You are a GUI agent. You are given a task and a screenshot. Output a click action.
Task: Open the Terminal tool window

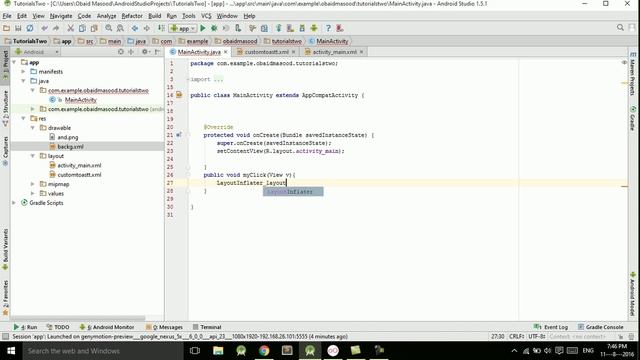pyautogui.click(x=207, y=327)
